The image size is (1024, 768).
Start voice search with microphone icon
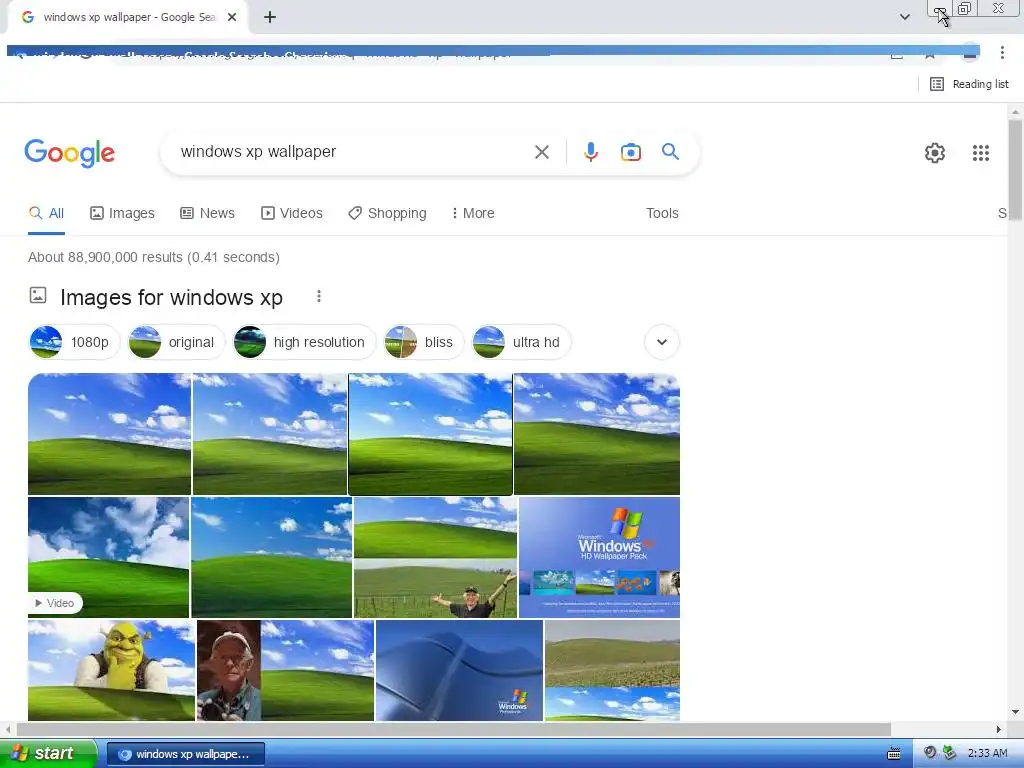click(590, 152)
